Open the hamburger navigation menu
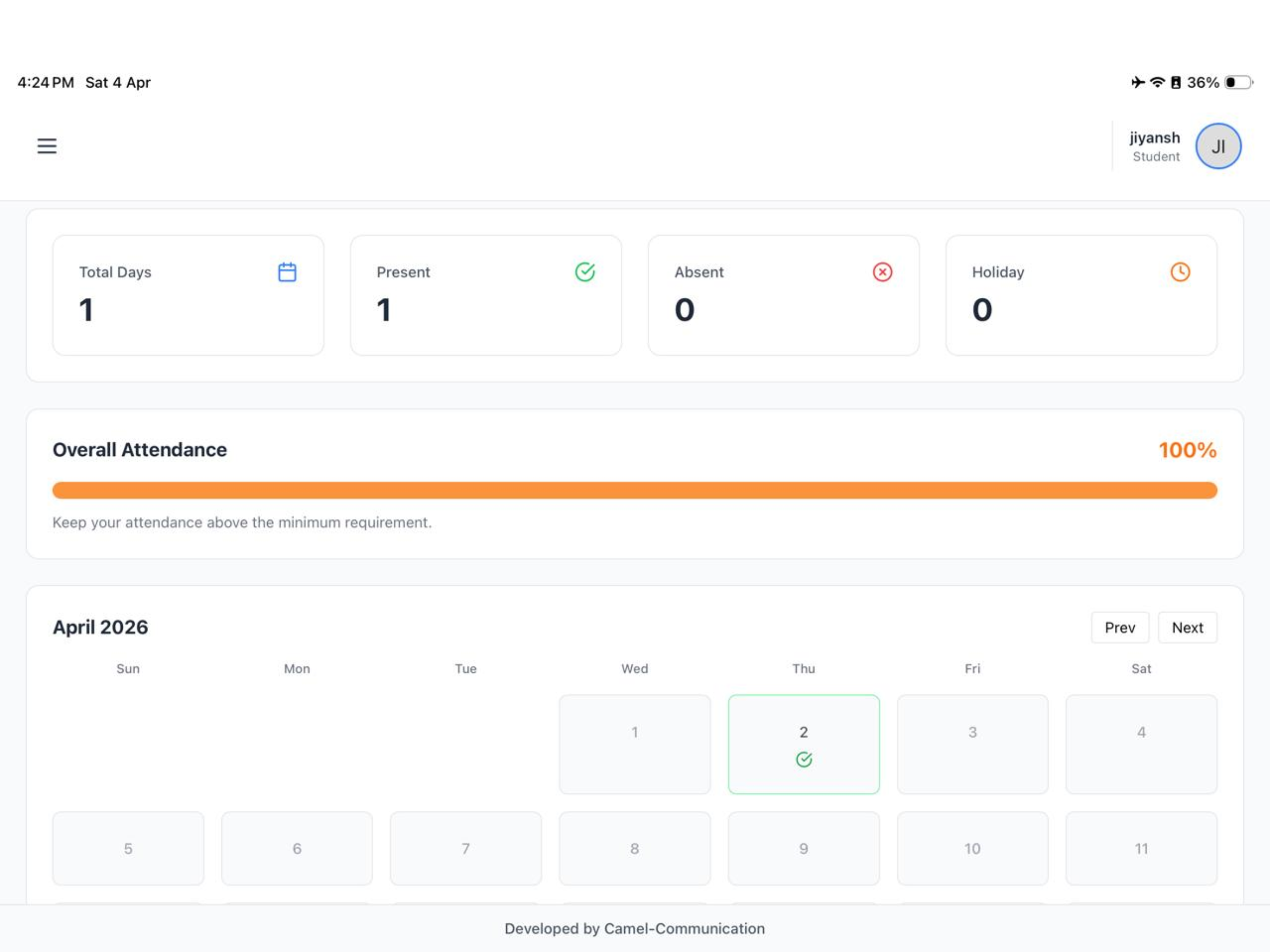The height and width of the screenshot is (952, 1270). coord(47,146)
